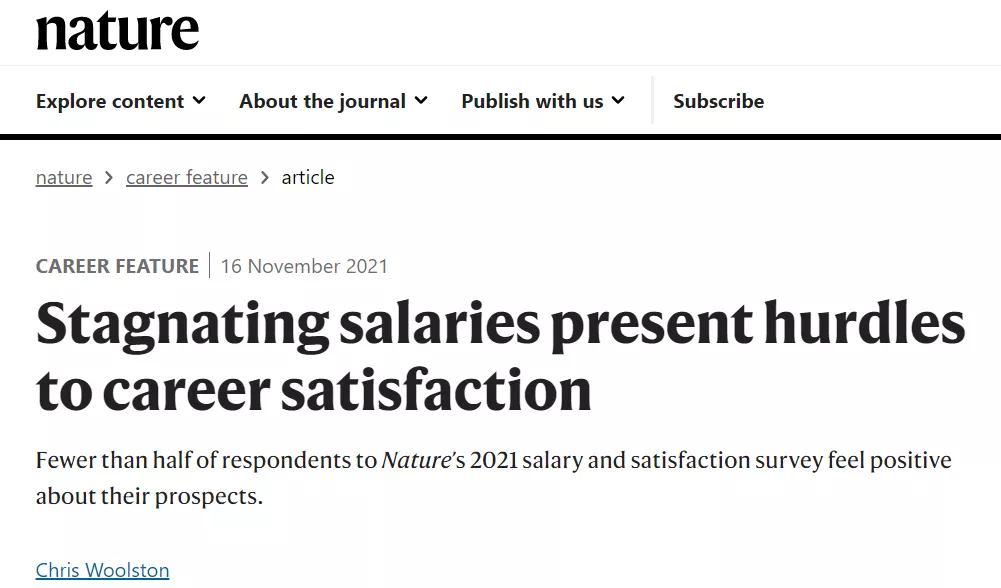Open the Explore content menu
Screen dimensions: 1001x588
(121, 101)
